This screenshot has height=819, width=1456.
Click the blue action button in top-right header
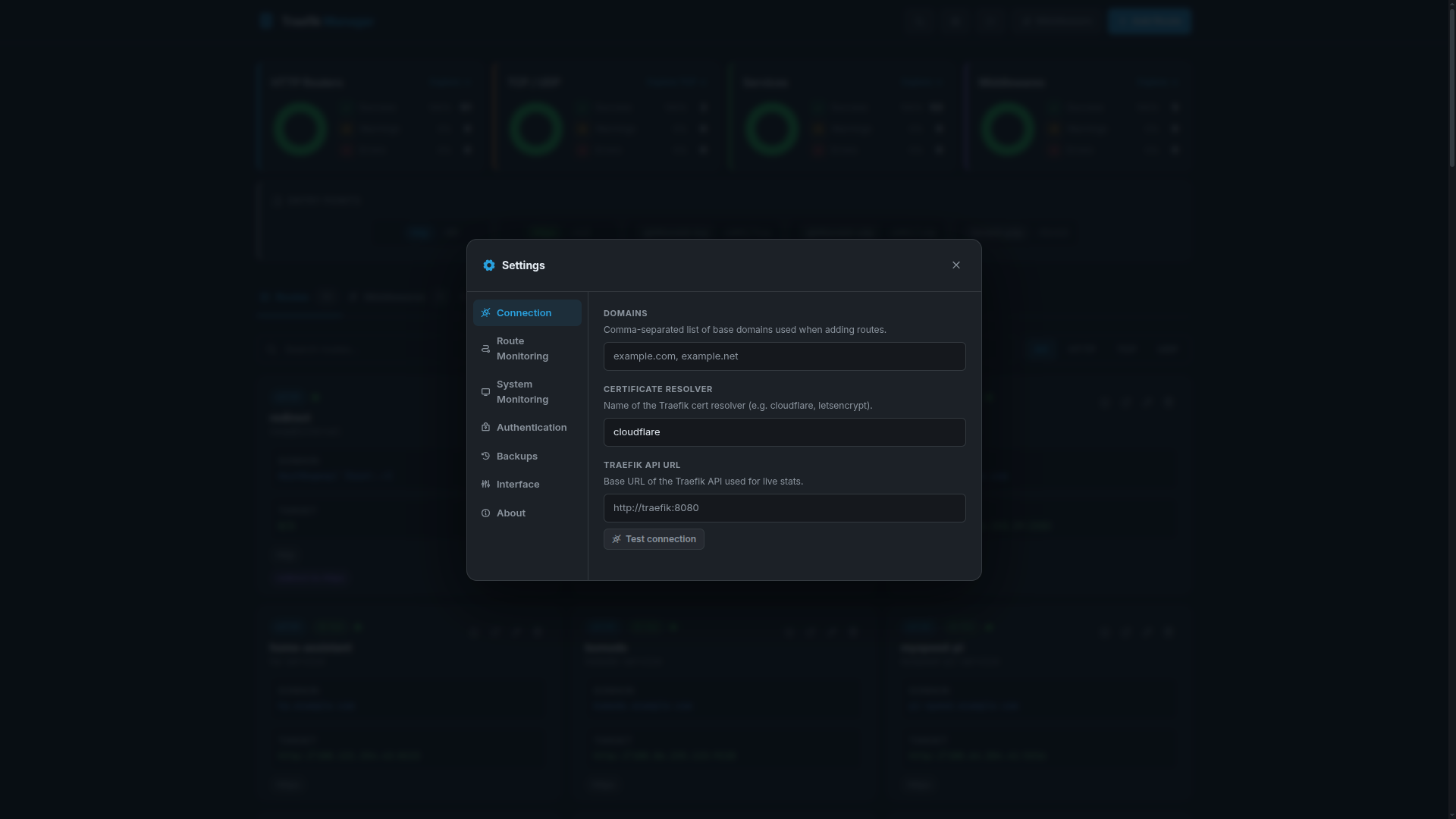coord(1149,20)
